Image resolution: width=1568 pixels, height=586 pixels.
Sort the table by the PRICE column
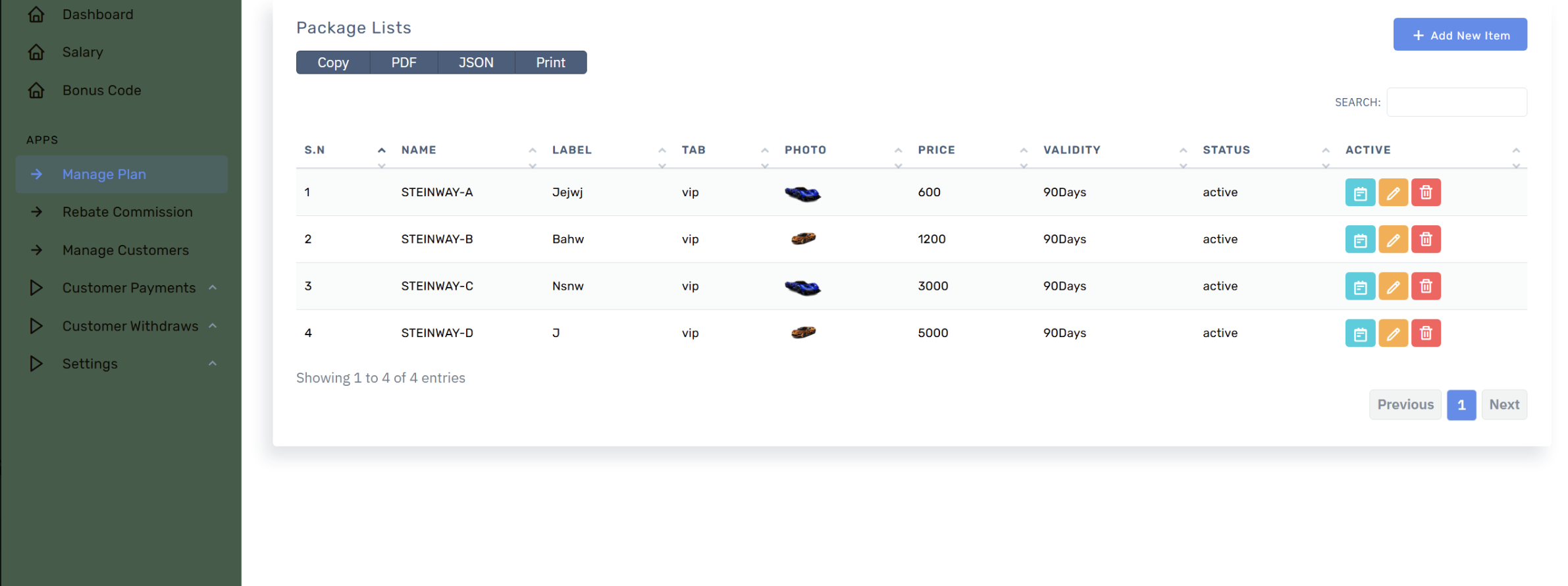(936, 150)
